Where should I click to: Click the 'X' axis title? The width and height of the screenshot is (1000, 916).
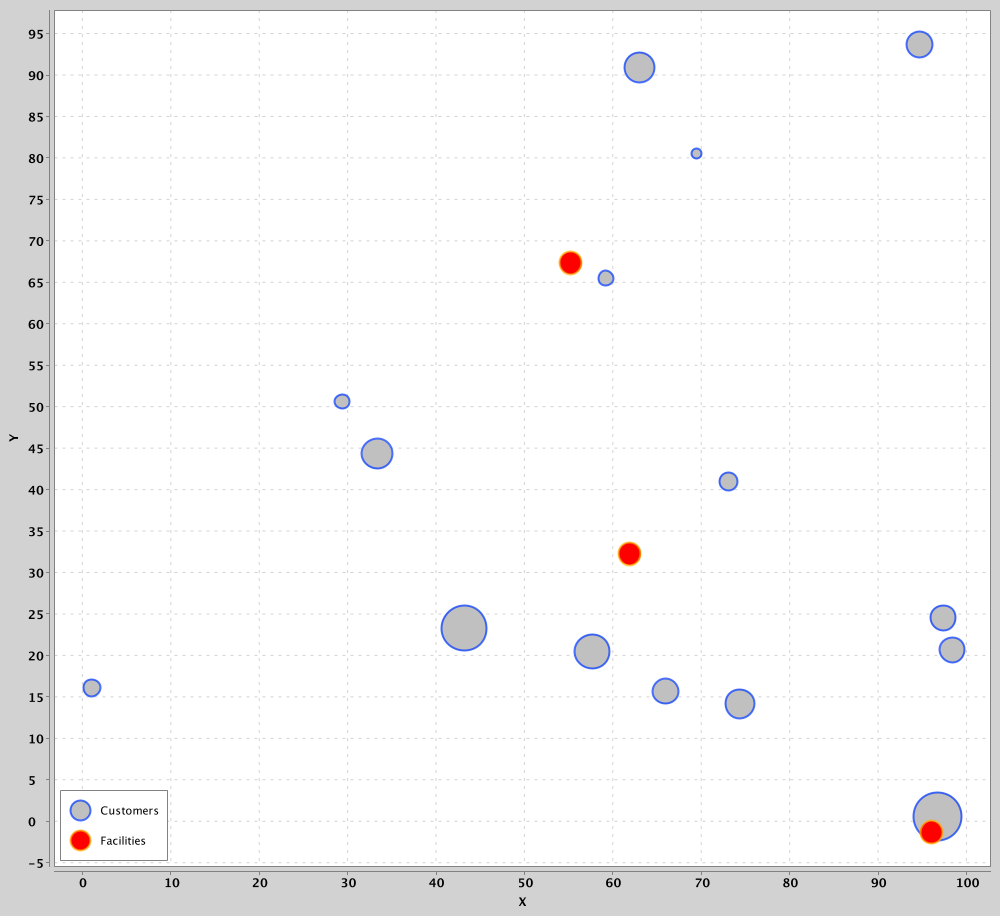[x=522, y=901]
